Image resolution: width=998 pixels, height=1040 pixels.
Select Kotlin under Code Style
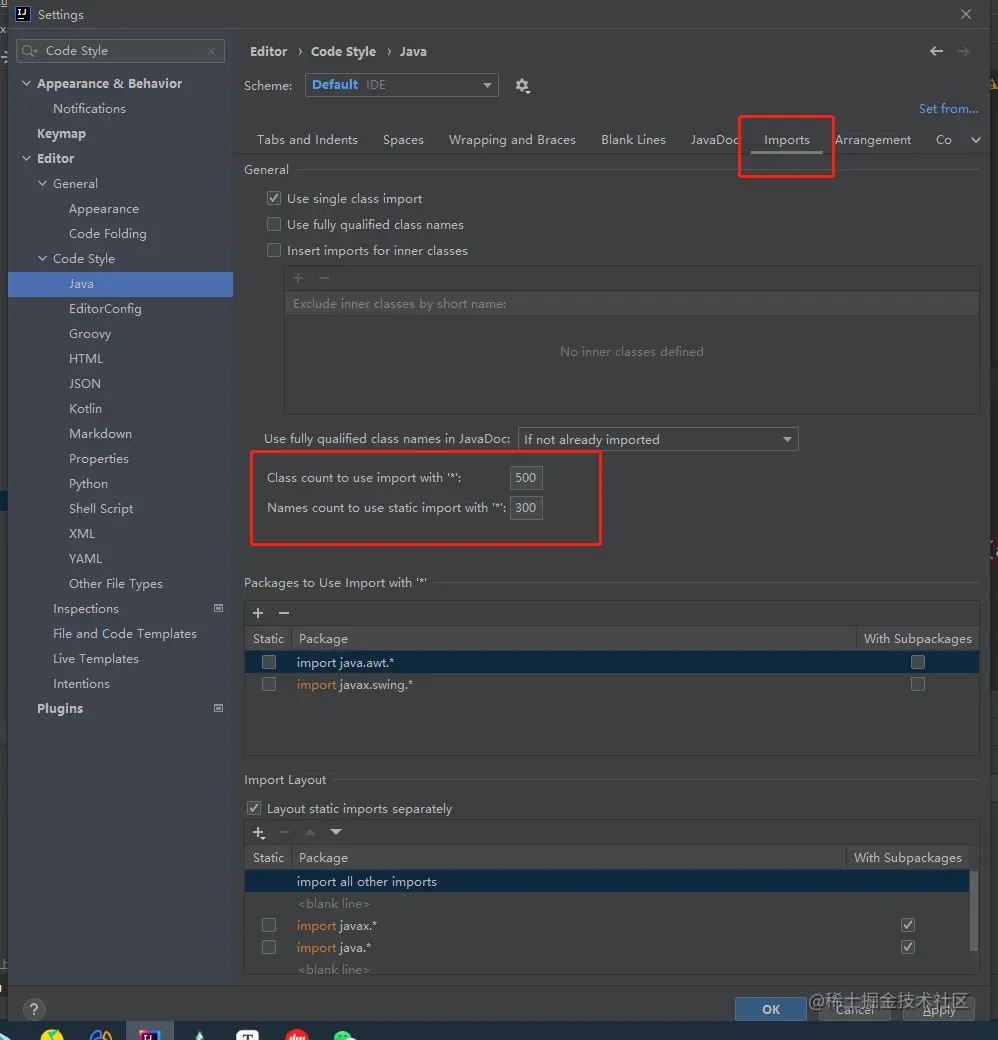86,409
